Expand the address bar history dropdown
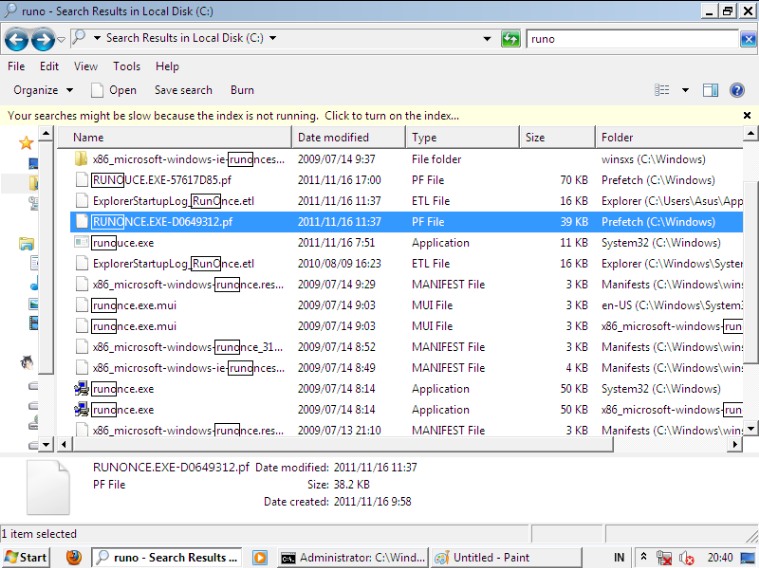759x568 pixels. pos(487,39)
